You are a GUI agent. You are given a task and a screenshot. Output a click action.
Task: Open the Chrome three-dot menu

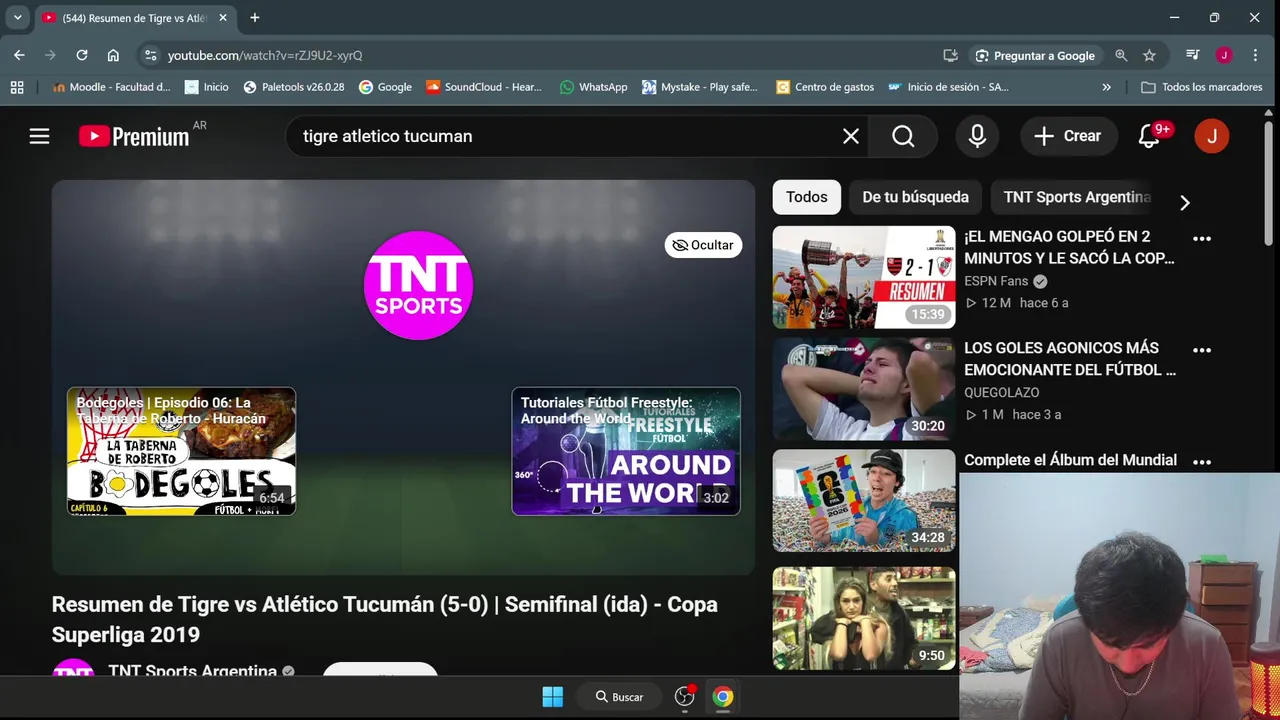click(1255, 55)
